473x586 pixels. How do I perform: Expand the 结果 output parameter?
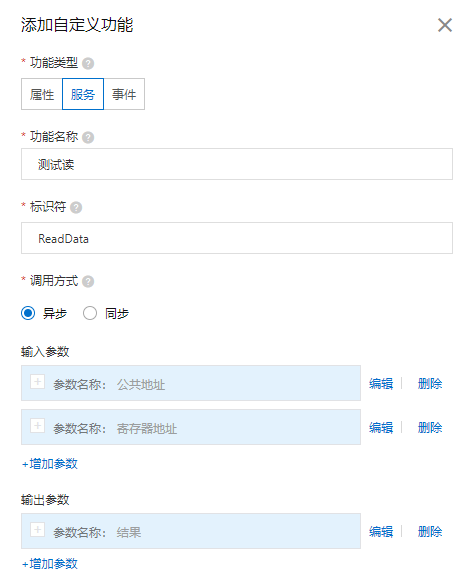point(37,529)
